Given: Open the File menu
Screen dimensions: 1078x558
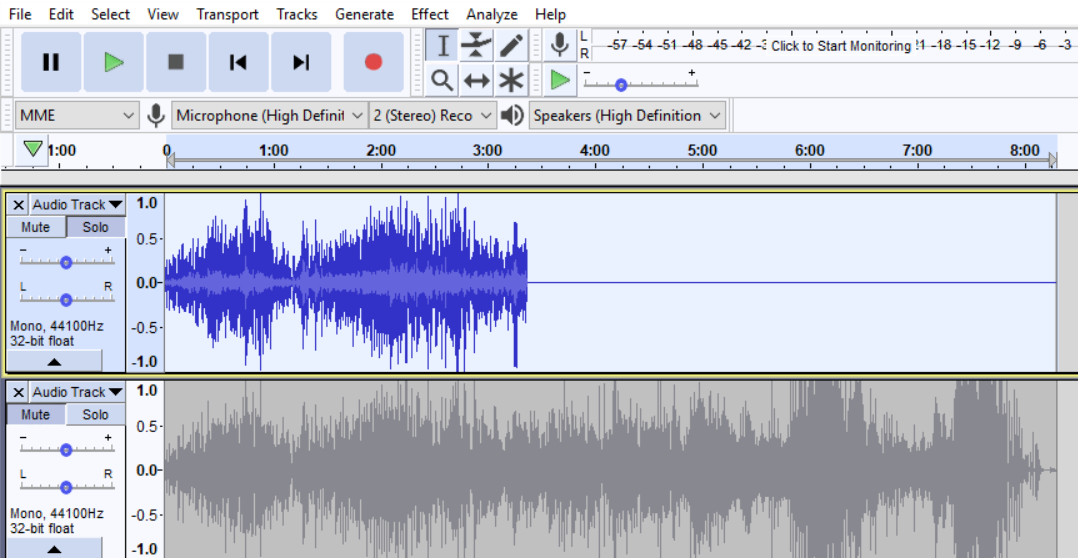Looking at the screenshot, I should (19, 14).
